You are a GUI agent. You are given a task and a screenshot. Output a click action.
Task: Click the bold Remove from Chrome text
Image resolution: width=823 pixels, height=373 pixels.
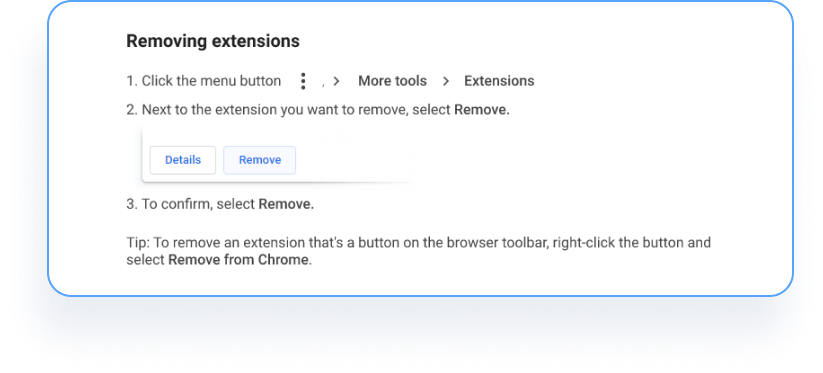[x=238, y=260]
